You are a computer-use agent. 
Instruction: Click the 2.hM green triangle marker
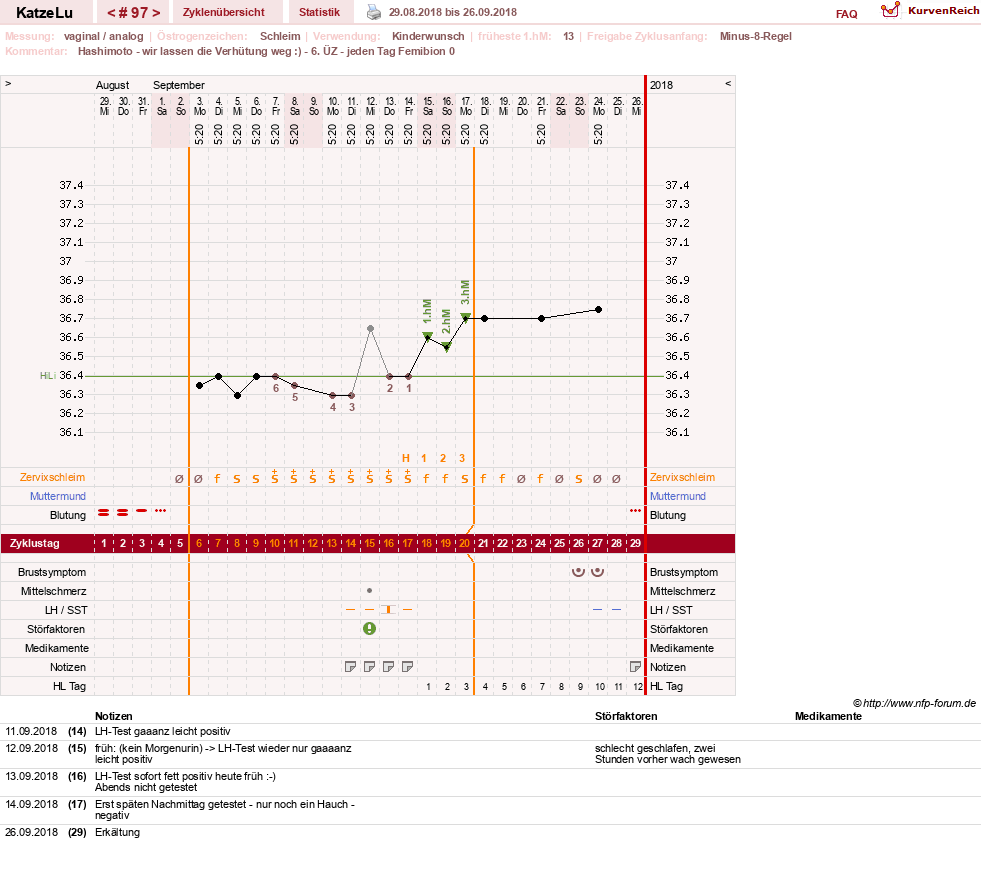tap(447, 347)
